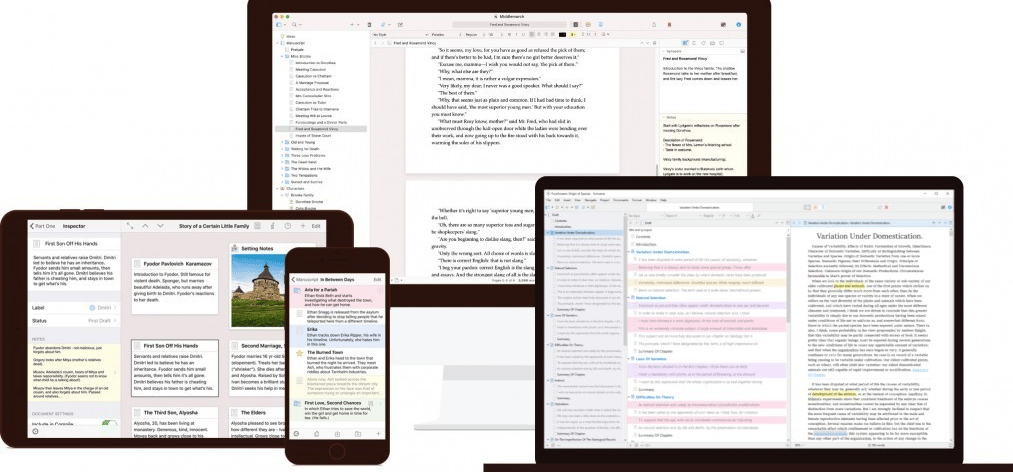Click the trash icon in the Mac toolbar
The image size is (1013, 472).
pyautogui.click(x=370, y=25)
